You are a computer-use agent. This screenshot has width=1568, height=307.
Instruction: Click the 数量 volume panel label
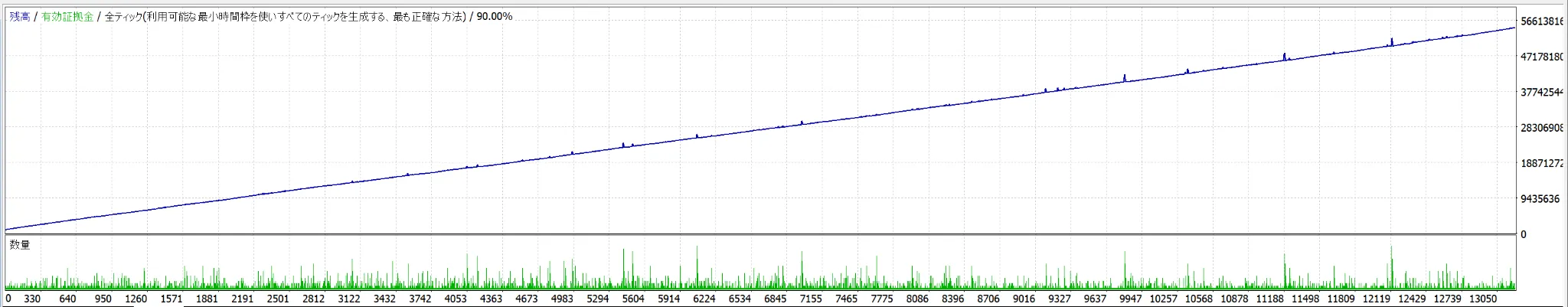(20, 244)
